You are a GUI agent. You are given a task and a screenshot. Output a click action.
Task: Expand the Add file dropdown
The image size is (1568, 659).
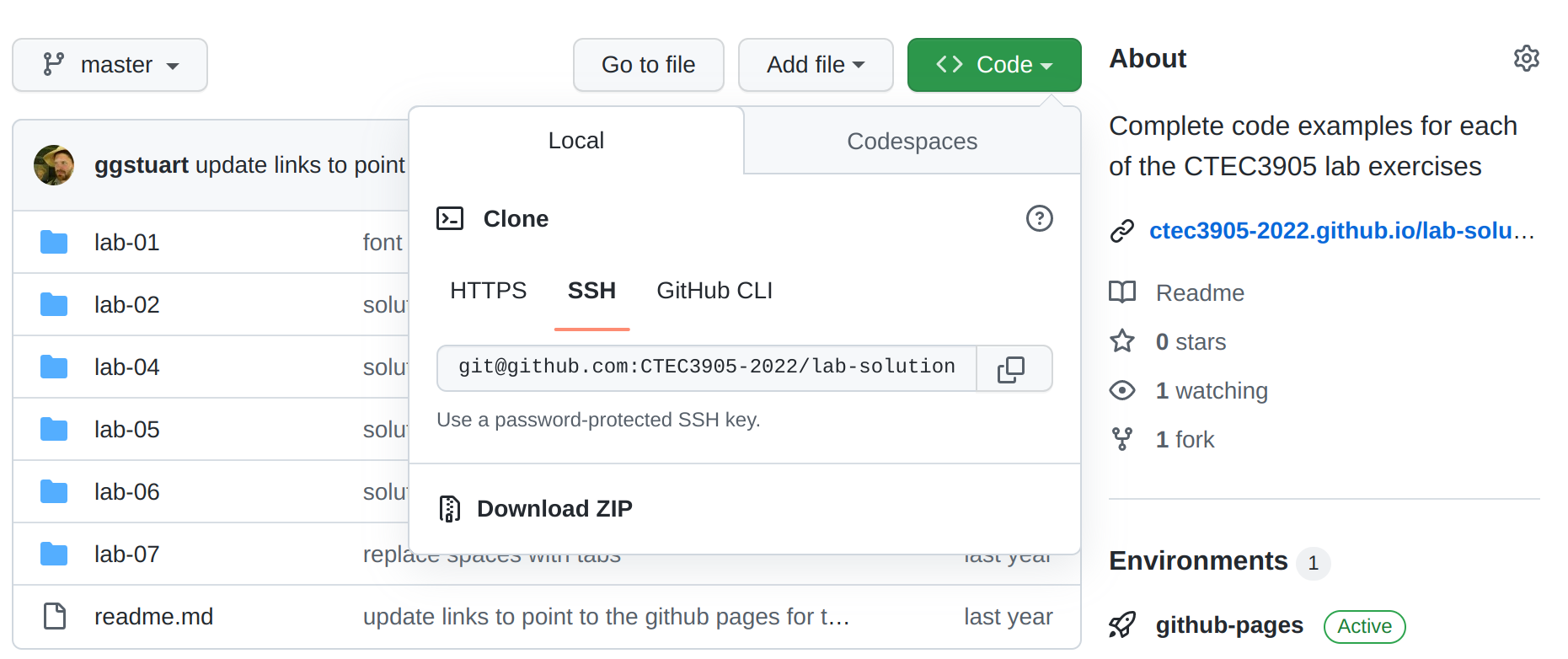pos(816,65)
